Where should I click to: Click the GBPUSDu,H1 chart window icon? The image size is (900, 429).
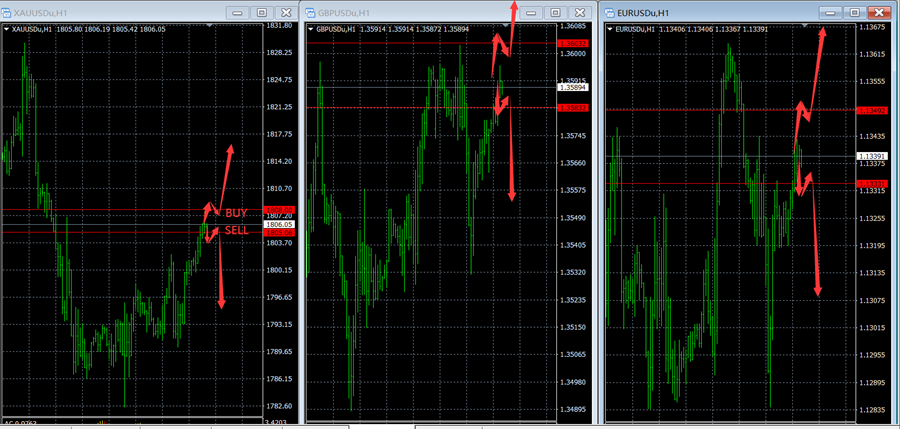311,11
